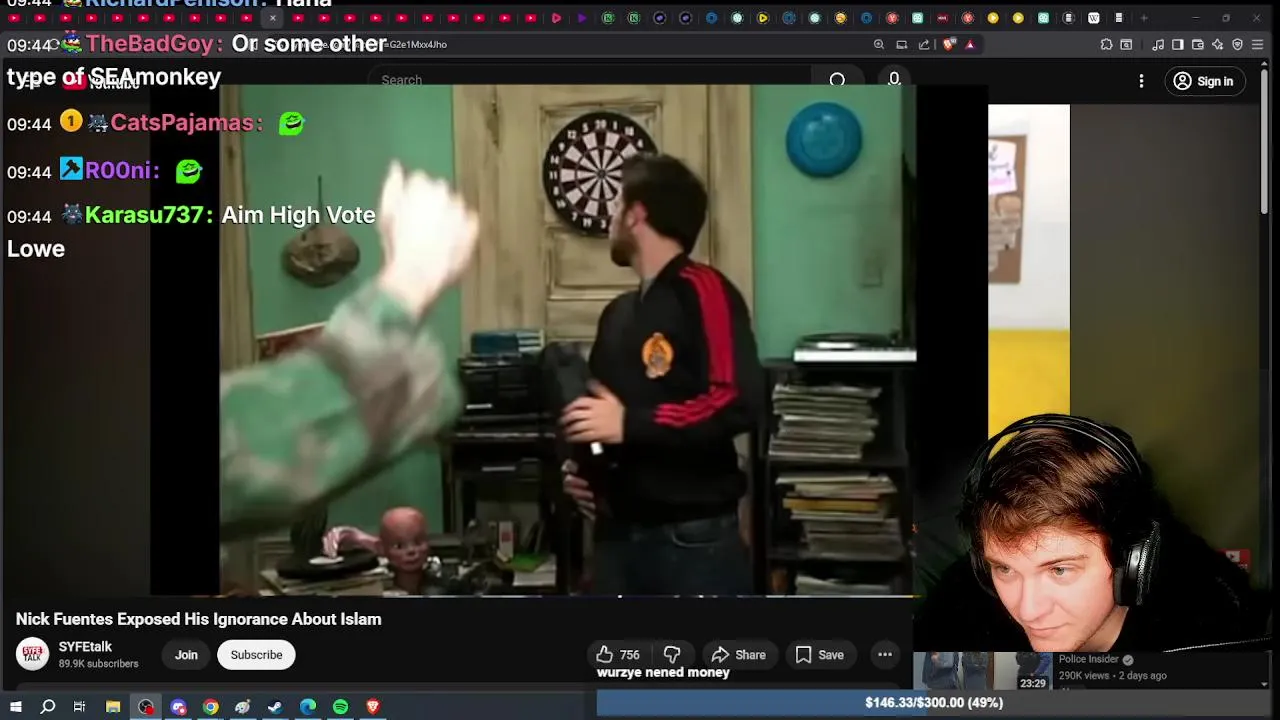This screenshot has height=720, width=1280.
Task: Close the active browser tab
Action: 272,18
